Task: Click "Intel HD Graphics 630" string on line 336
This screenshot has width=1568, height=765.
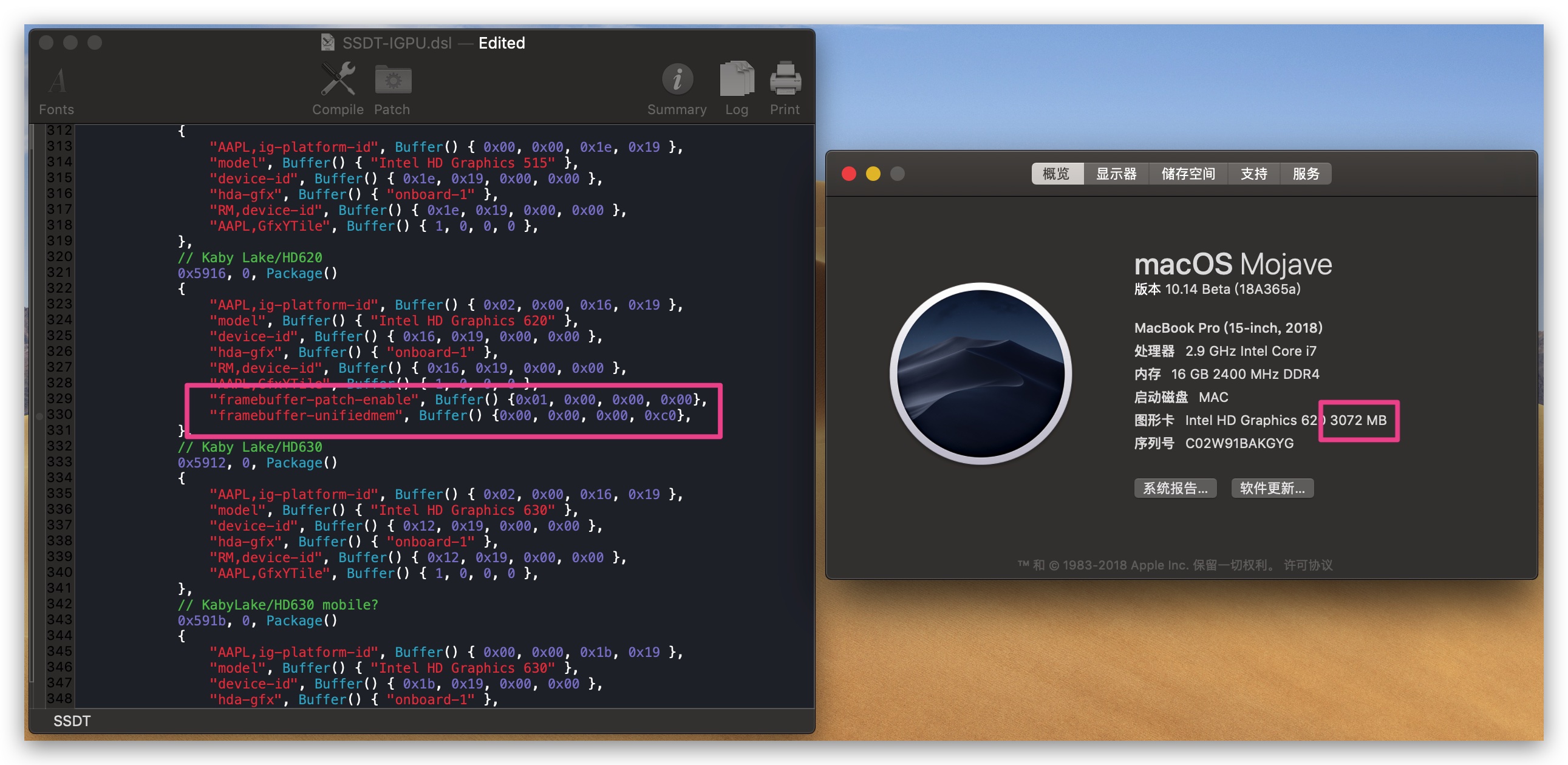Action: pos(463,510)
